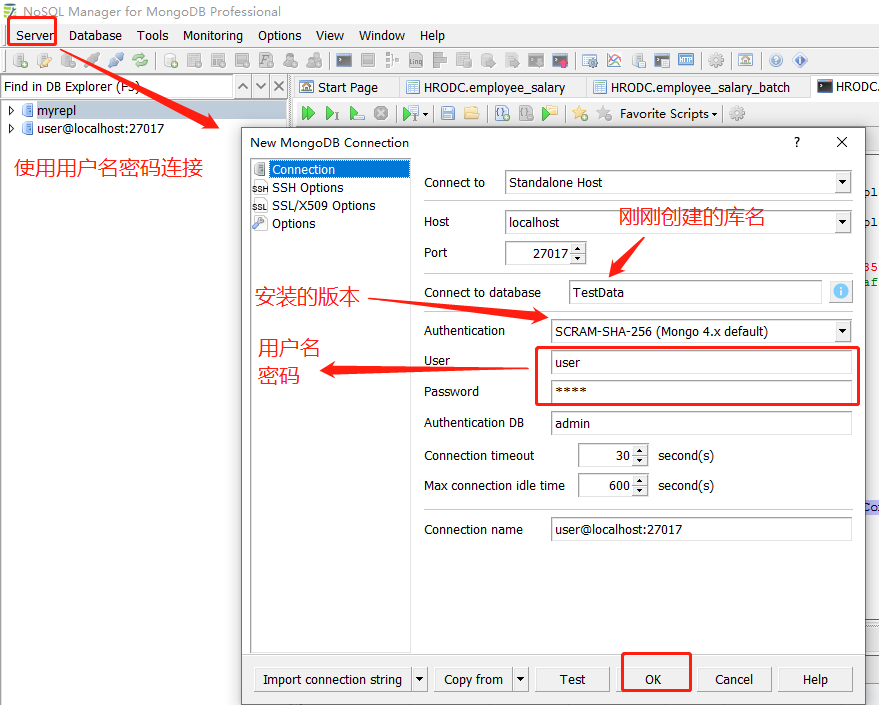Click the green refresh arrows icon
879x705 pixels.
140,60
